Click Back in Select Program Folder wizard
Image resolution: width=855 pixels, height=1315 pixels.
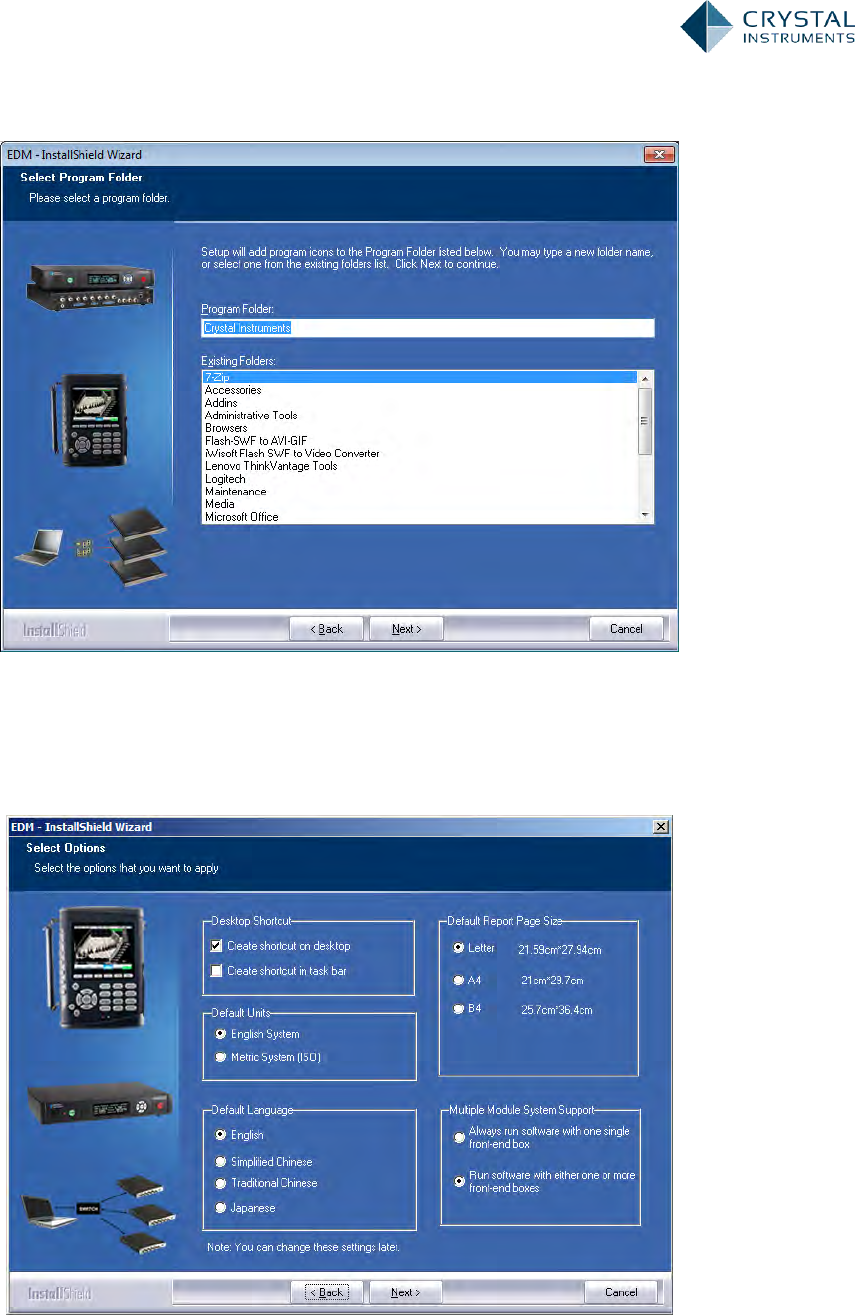tap(326, 629)
